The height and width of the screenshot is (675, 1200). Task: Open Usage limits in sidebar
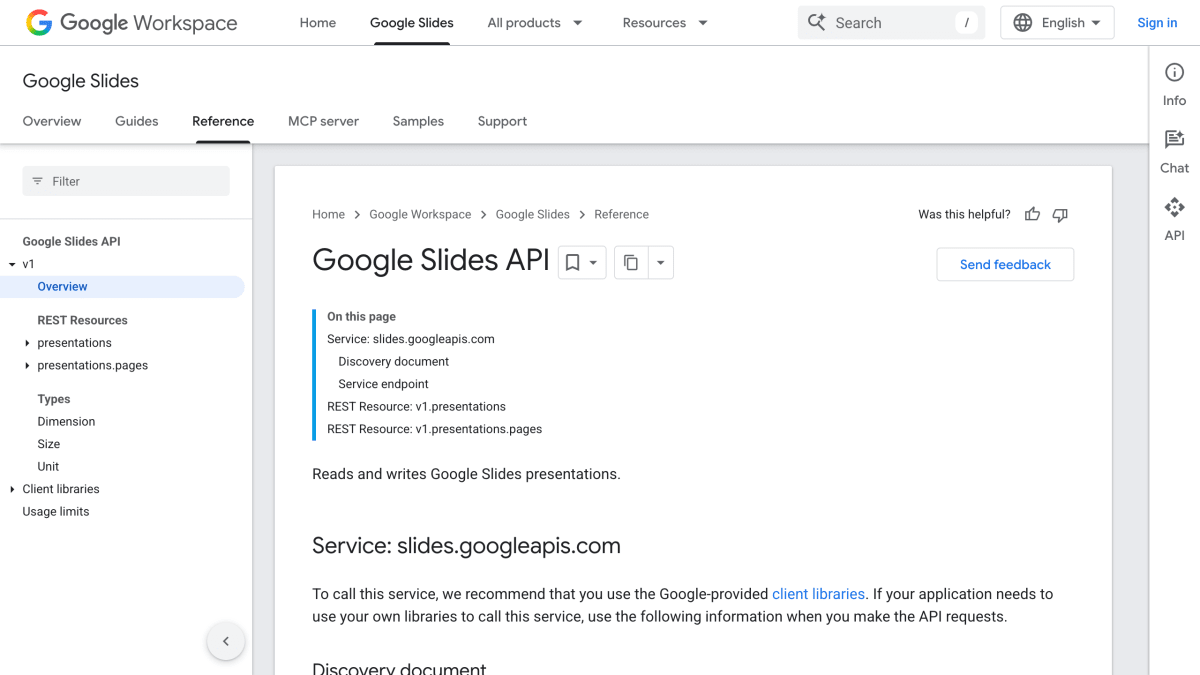[x=56, y=512]
